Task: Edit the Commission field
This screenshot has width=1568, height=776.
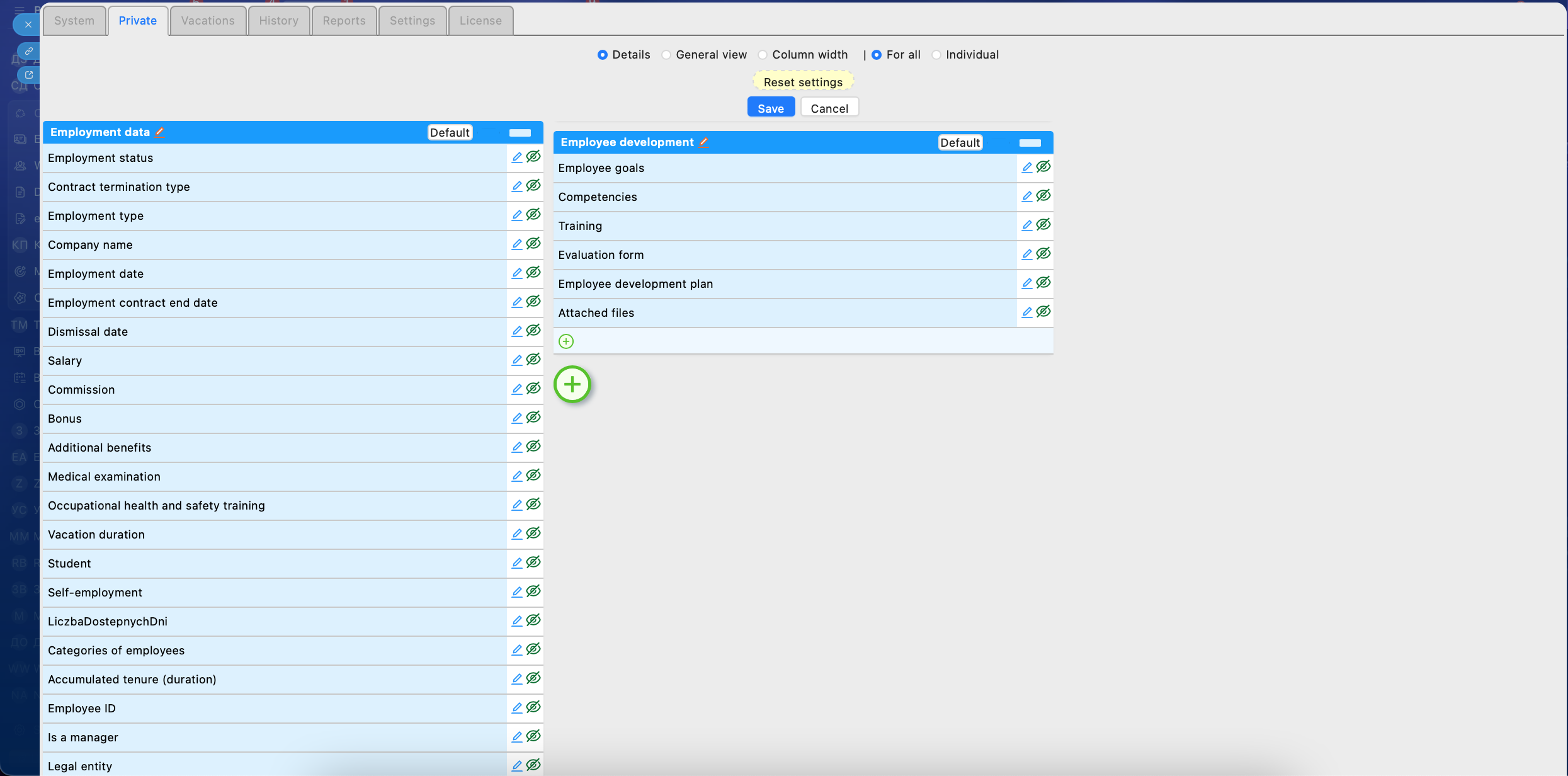Action: pos(517,389)
